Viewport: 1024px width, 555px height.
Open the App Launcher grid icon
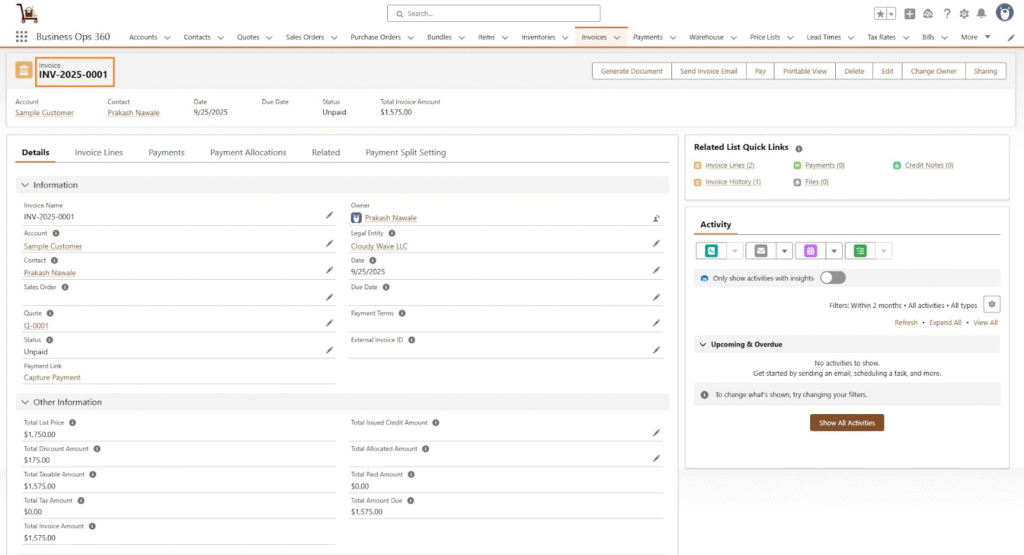pos(21,37)
